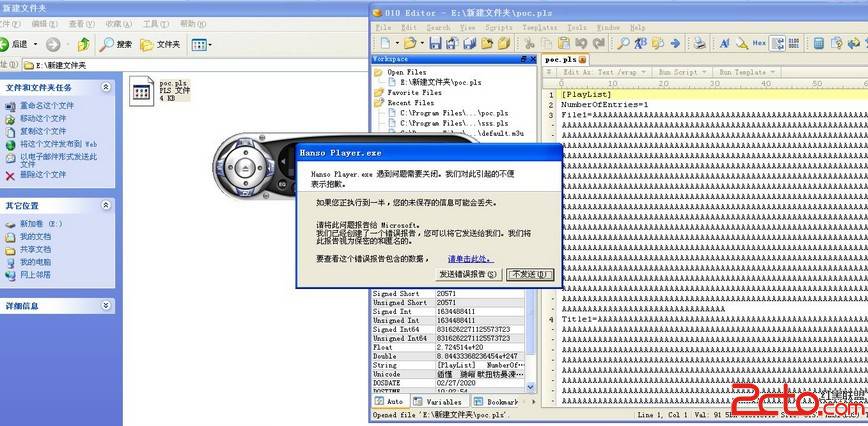The height and width of the screenshot is (426, 868).
Task: Click the Font A icon in 010 Editor toolbar
Action: coord(725,43)
